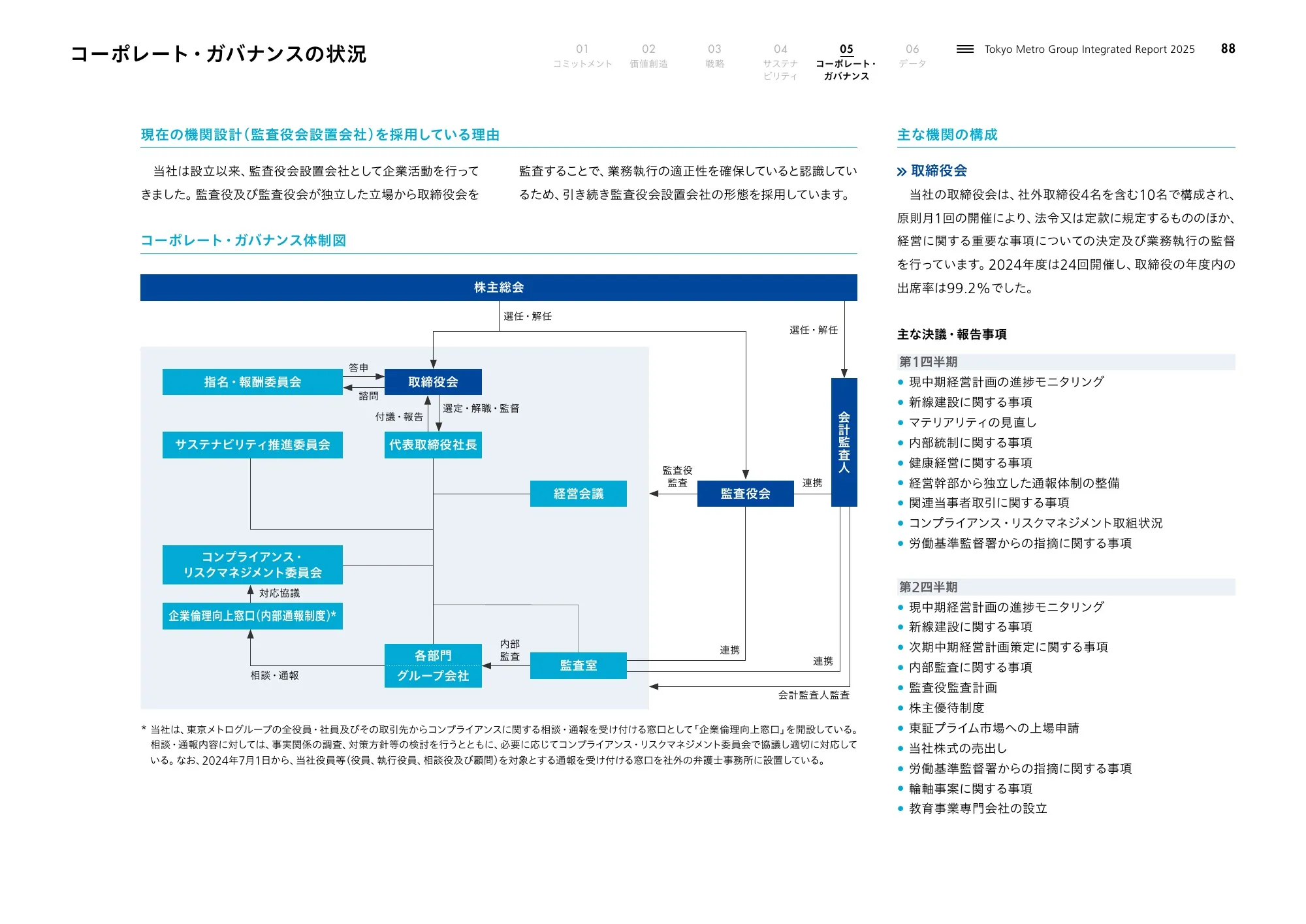Click the 各部門 box
The width and height of the screenshot is (1306, 924).
click(433, 655)
